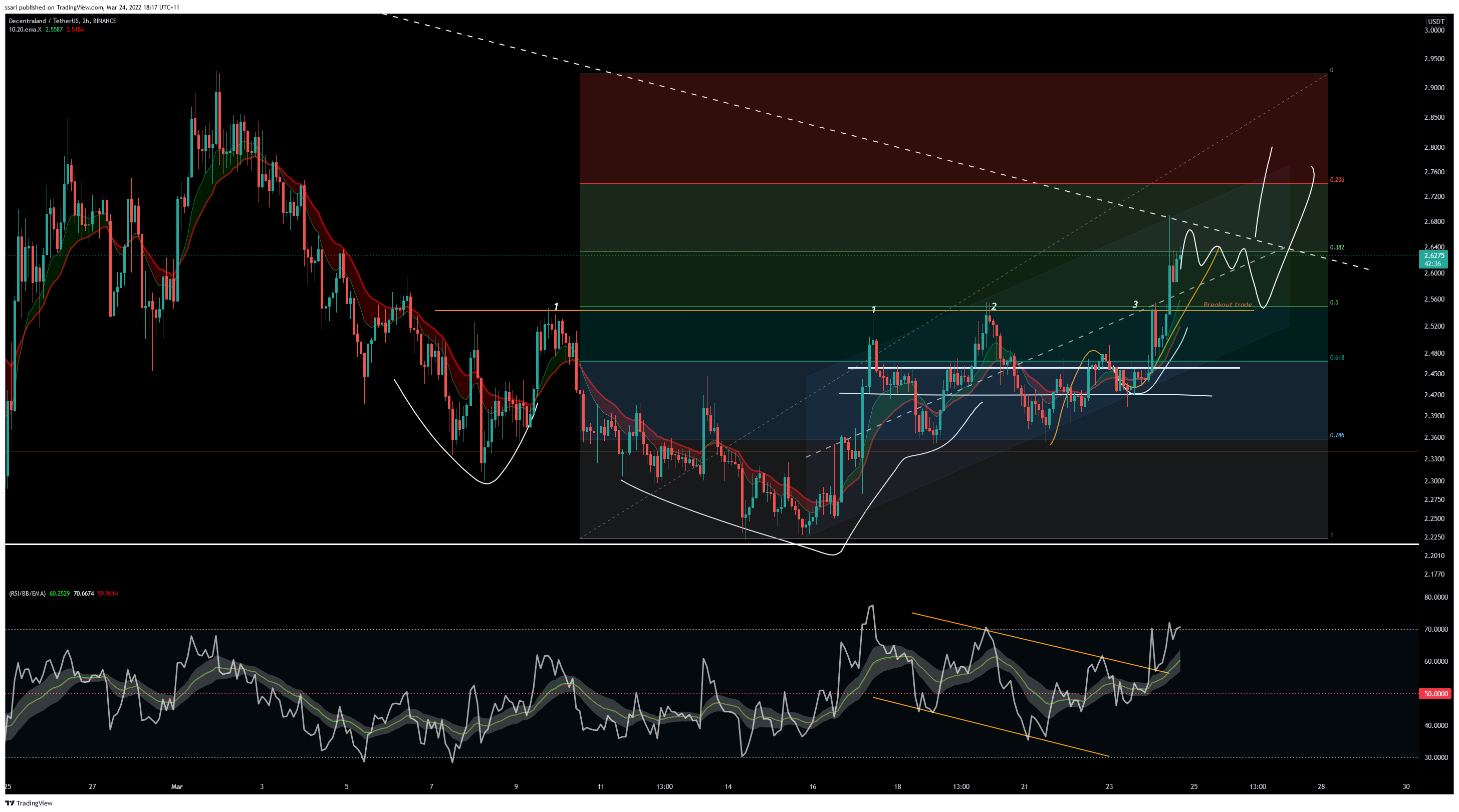1459x812 pixels.
Task: Click the 2.3600 price axis label
Action: pos(1434,437)
